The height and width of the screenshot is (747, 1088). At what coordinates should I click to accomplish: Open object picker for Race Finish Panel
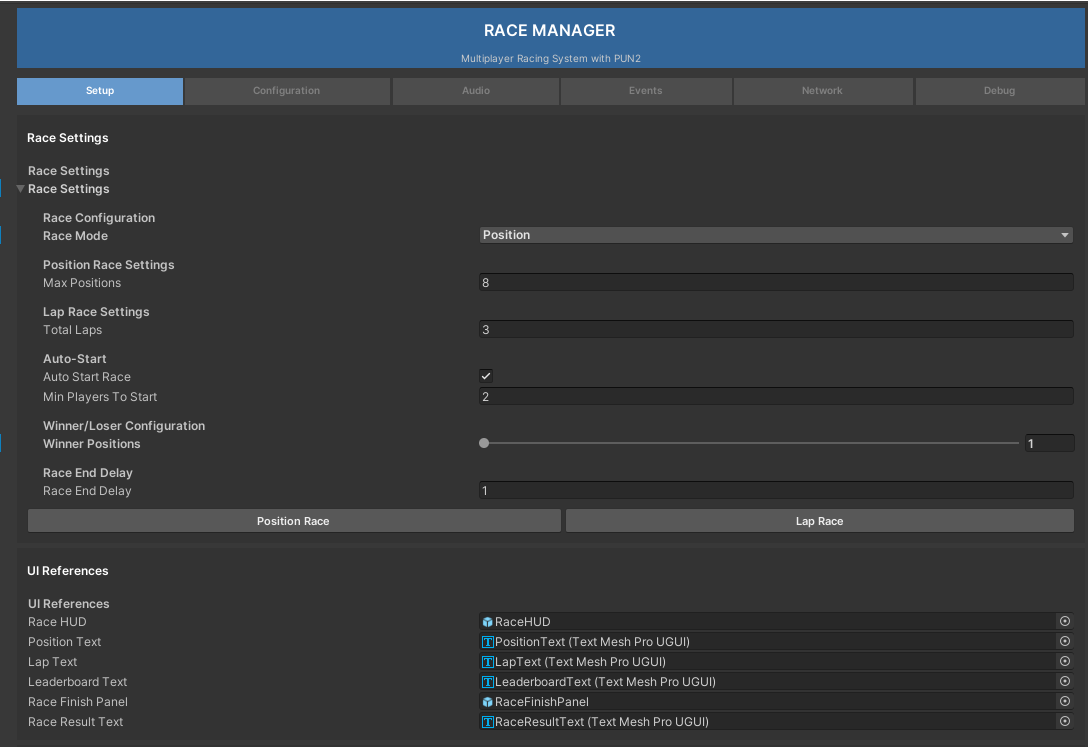1065,702
